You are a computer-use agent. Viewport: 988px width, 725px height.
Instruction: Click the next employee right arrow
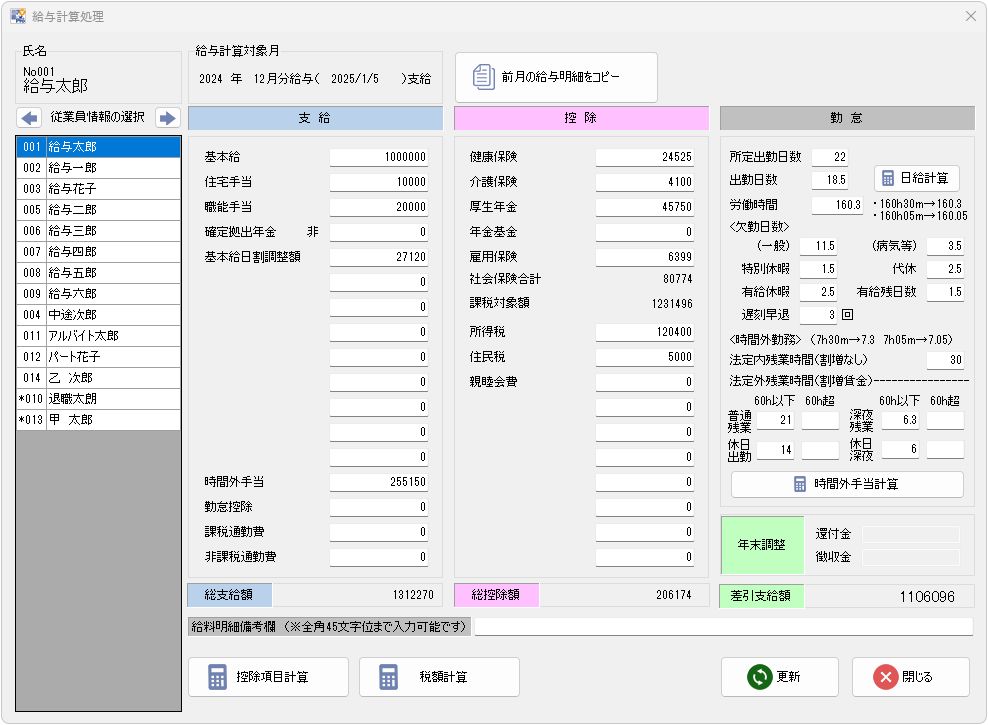point(167,118)
